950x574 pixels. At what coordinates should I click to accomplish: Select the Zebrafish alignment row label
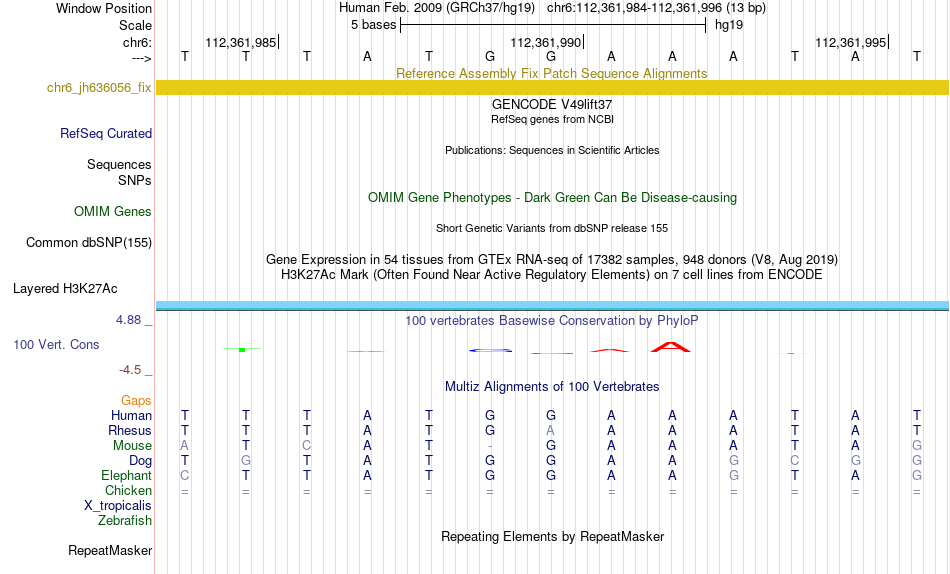(x=125, y=521)
